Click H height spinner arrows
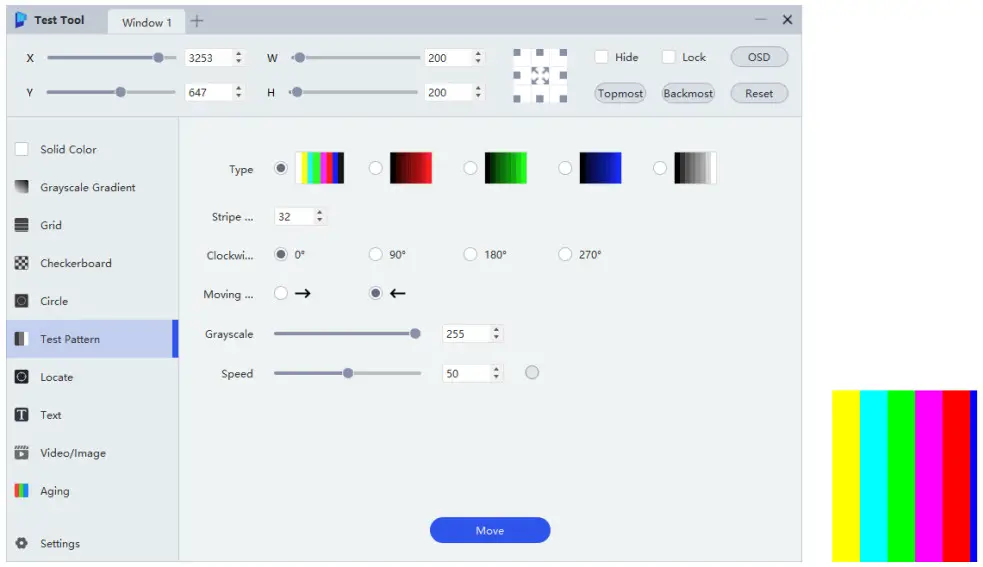 coord(478,92)
